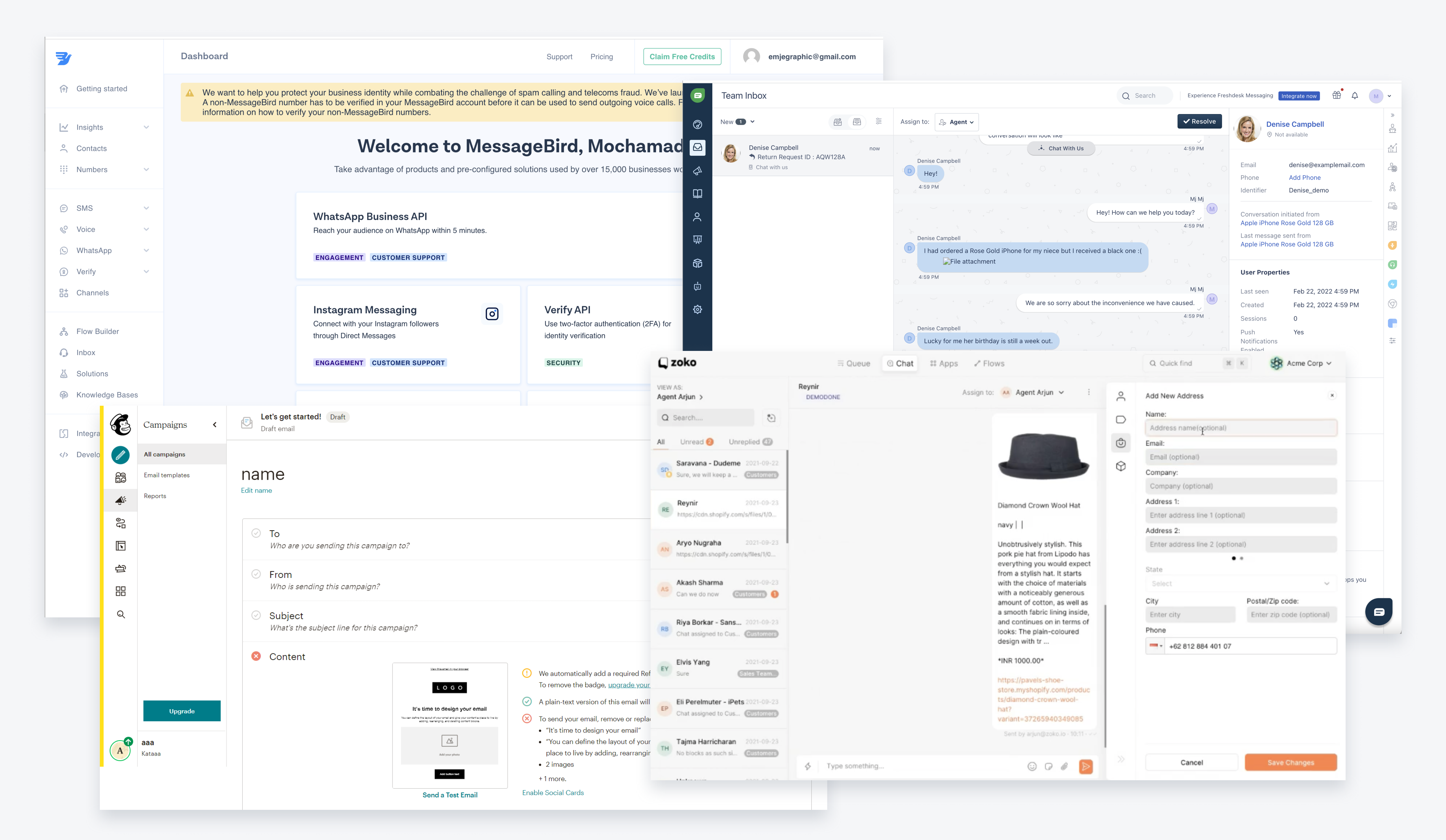The width and height of the screenshot is (1446, 840).
Task: Click the Address name input field in Zoko
Action: 1241,428
